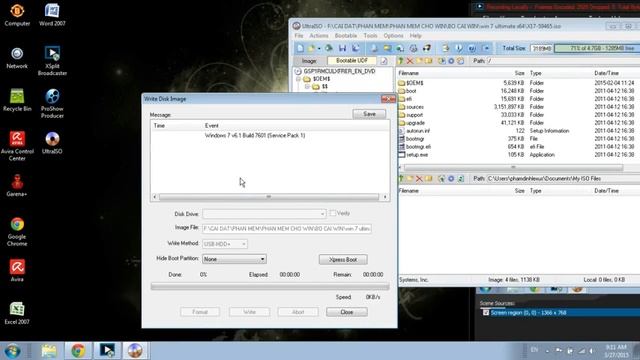Open the UltraISO desktop icon
Viewport: 640px width, 360px height.
pyautogui.click(x=52, y=143)
